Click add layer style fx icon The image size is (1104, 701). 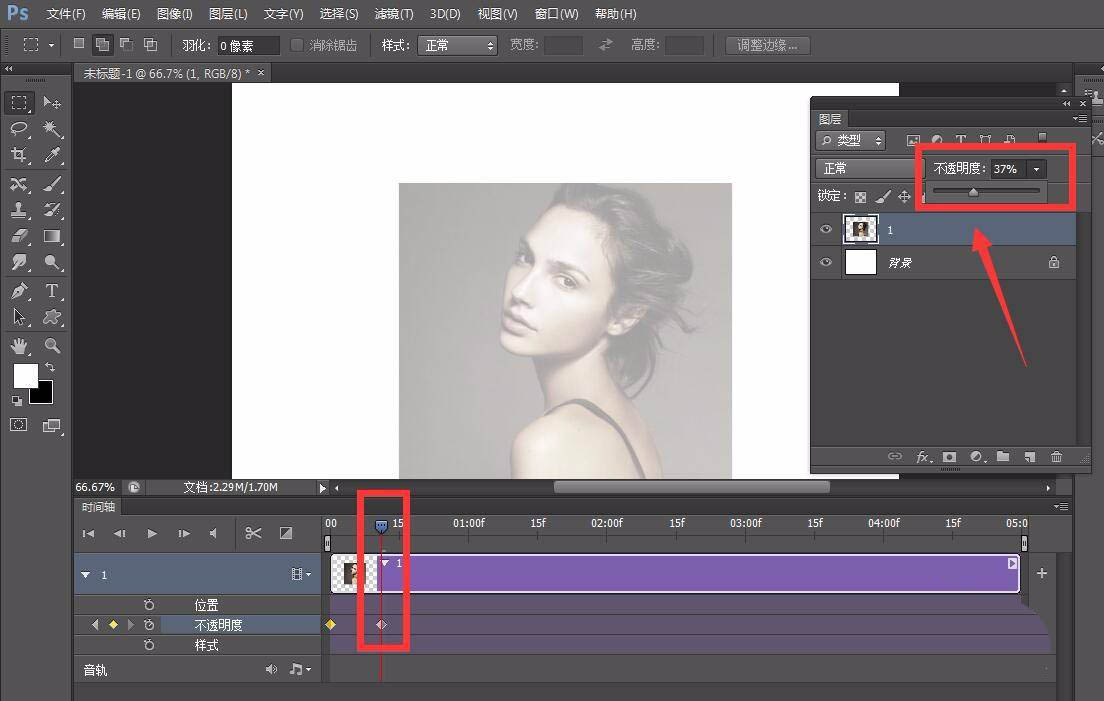[x=923, y=457]
